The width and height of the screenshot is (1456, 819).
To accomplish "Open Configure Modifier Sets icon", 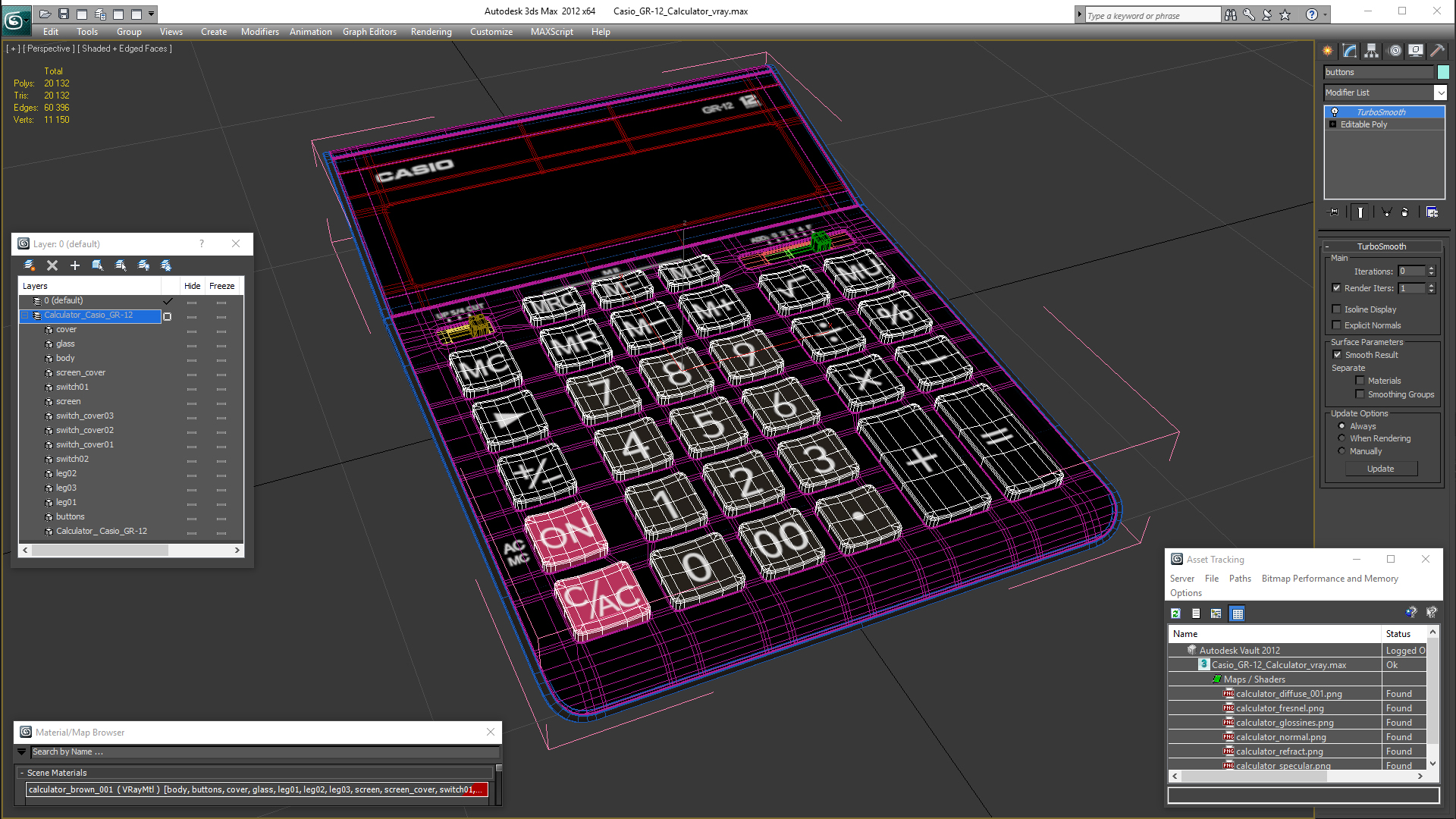I will (x=1432, y=212).
